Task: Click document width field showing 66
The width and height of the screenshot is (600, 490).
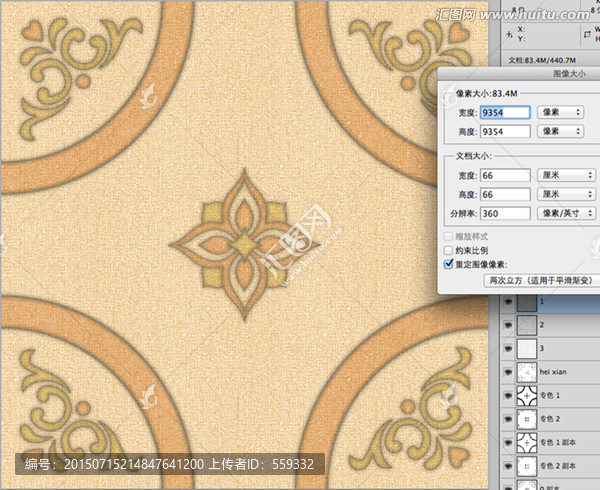Action: click(x=505, y=176)
